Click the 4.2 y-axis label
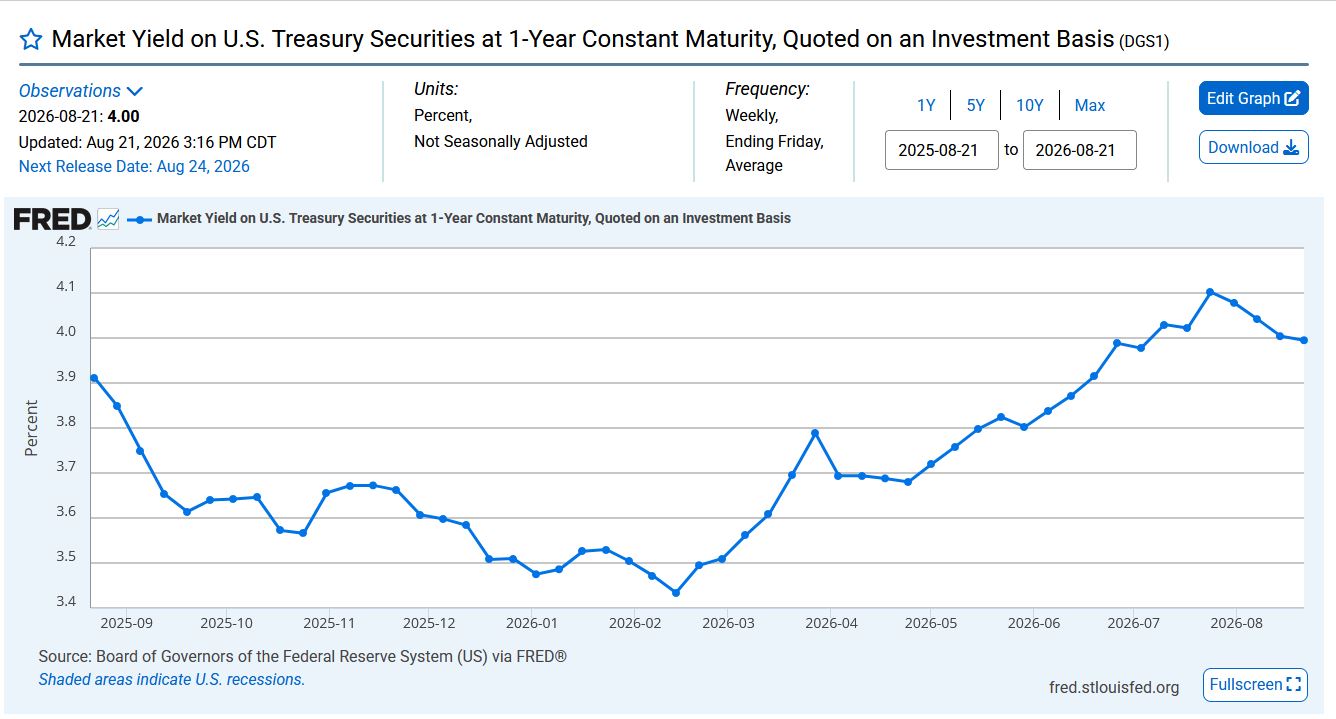This screenshot has width=1336, height=719. click(65, 241)
